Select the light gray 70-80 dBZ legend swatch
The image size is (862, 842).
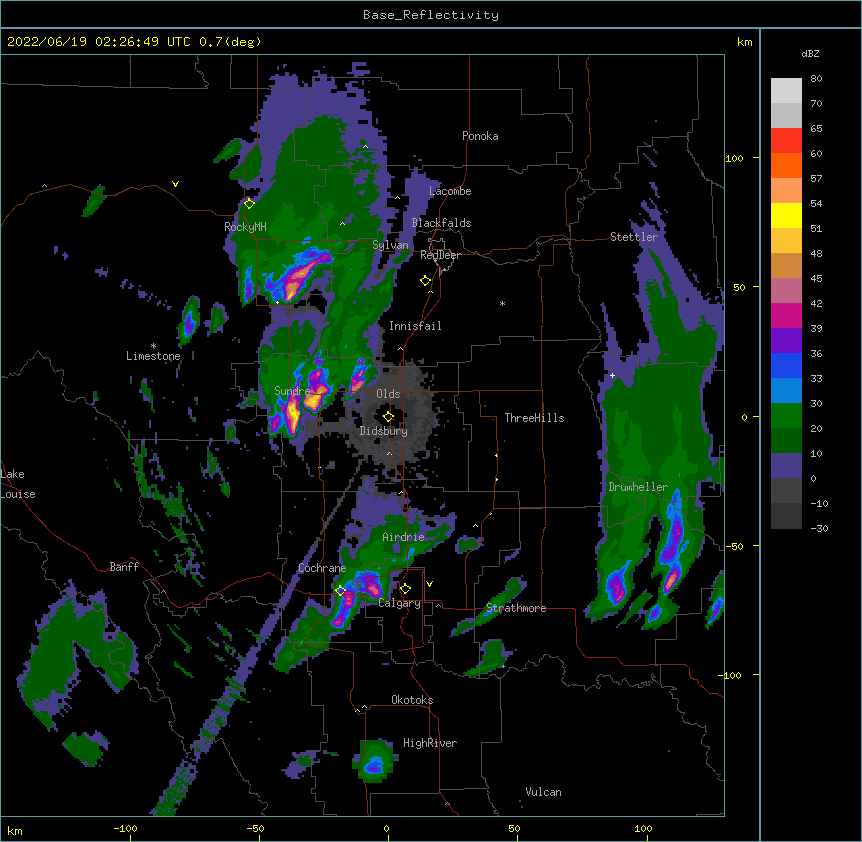coord(786,91)
